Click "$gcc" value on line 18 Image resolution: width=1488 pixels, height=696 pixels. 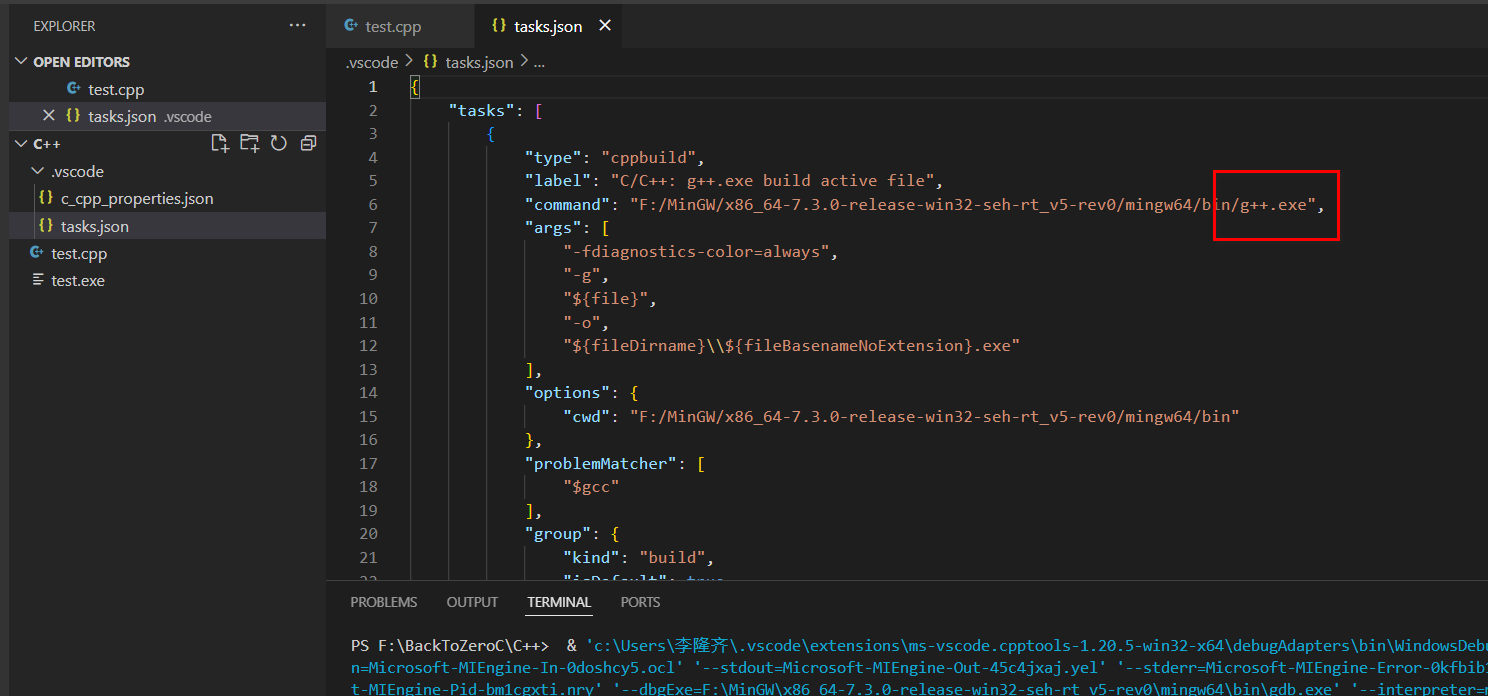592,487
